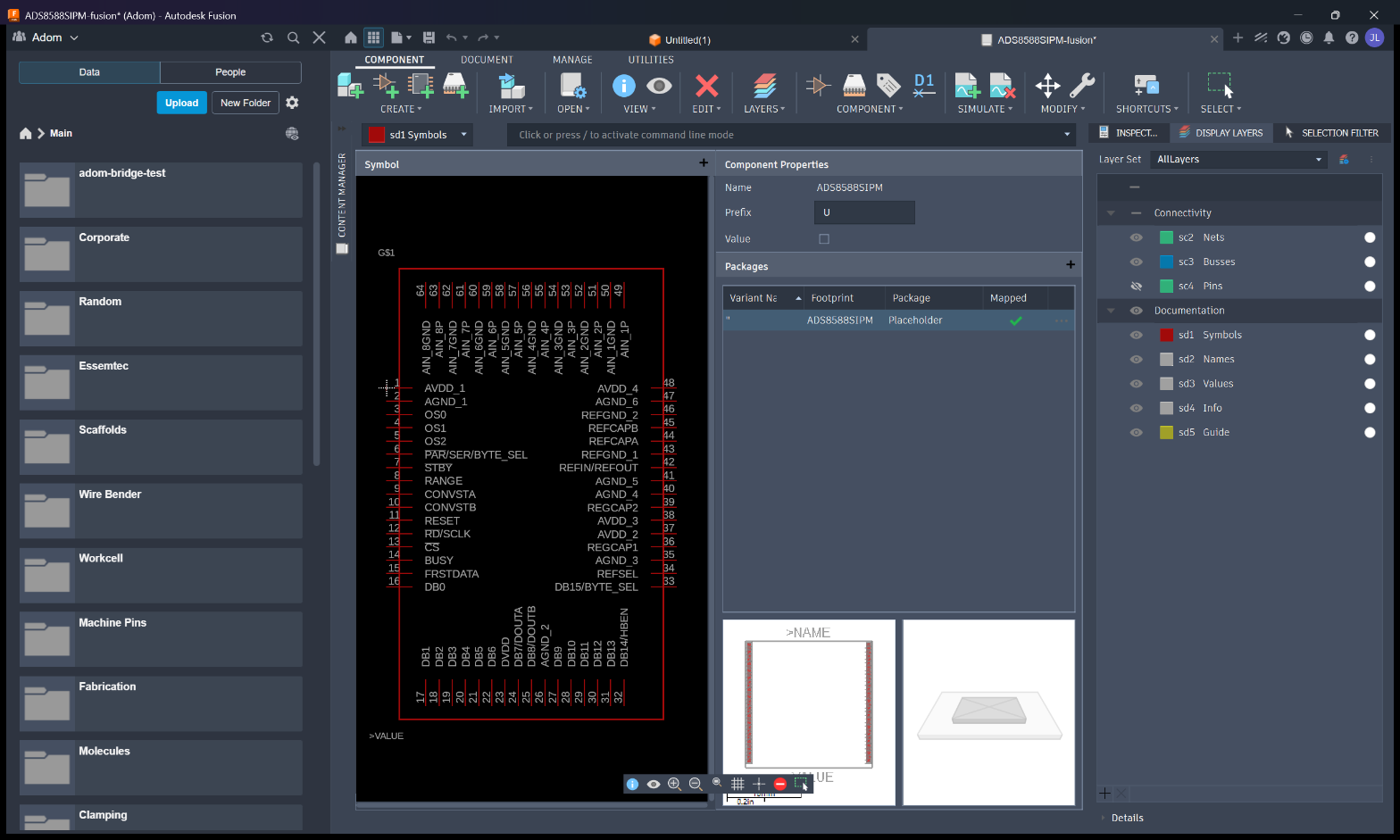Hide the sd2 Names layer
1400x840 pixels.
pos(1136,360)
